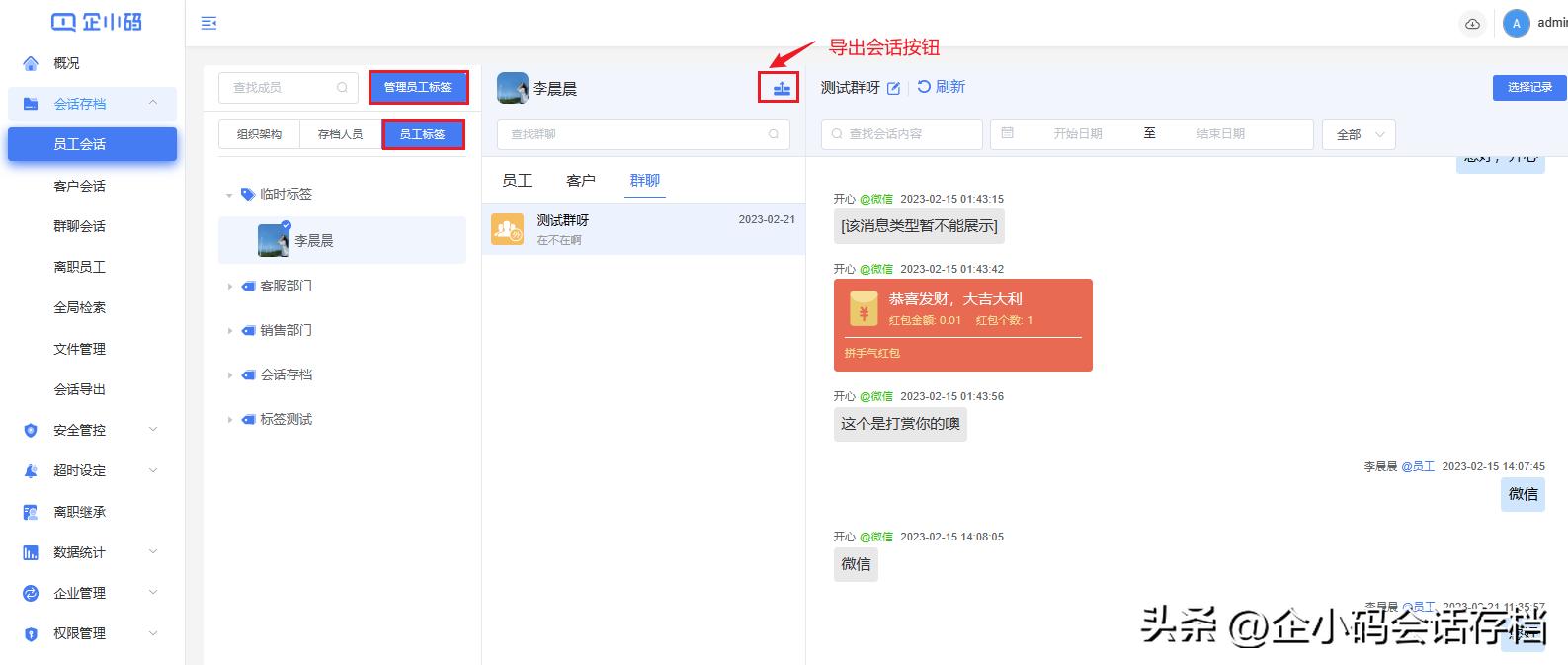Expand the 标签测试 tag node

click(229, 419)
